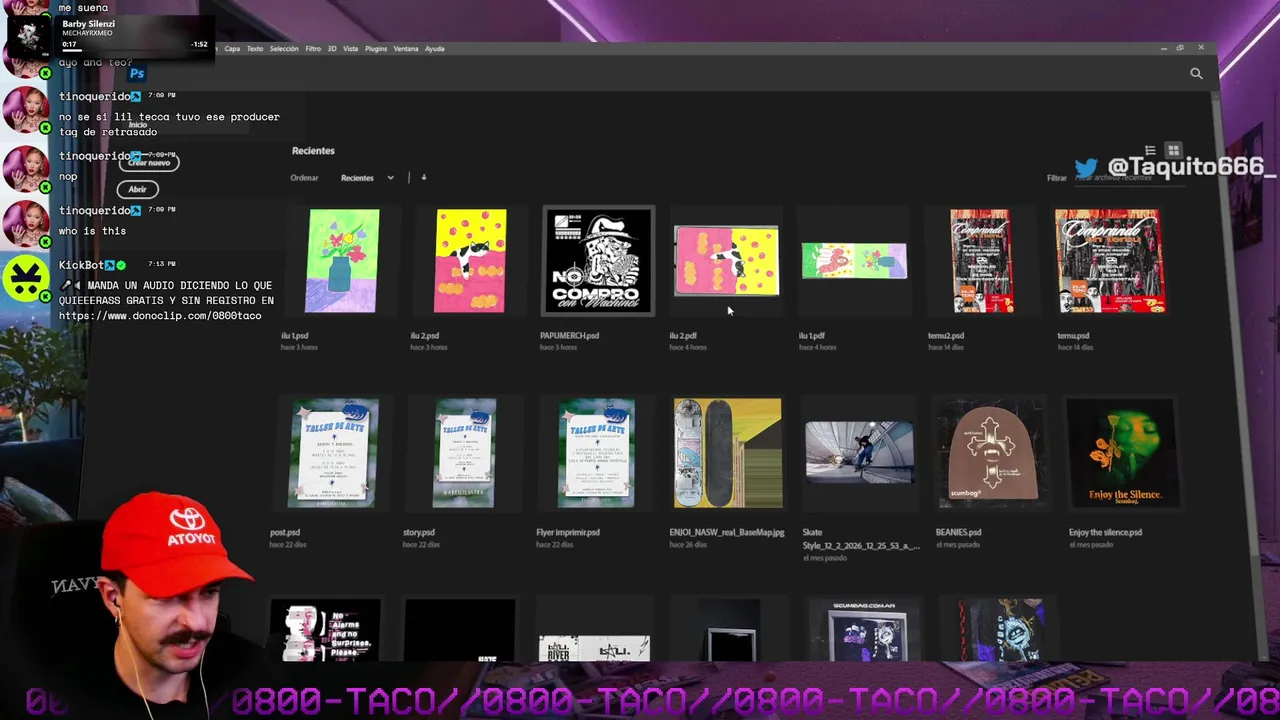Open the 3D menu
Screen dimensions: 1280x720
332,48
